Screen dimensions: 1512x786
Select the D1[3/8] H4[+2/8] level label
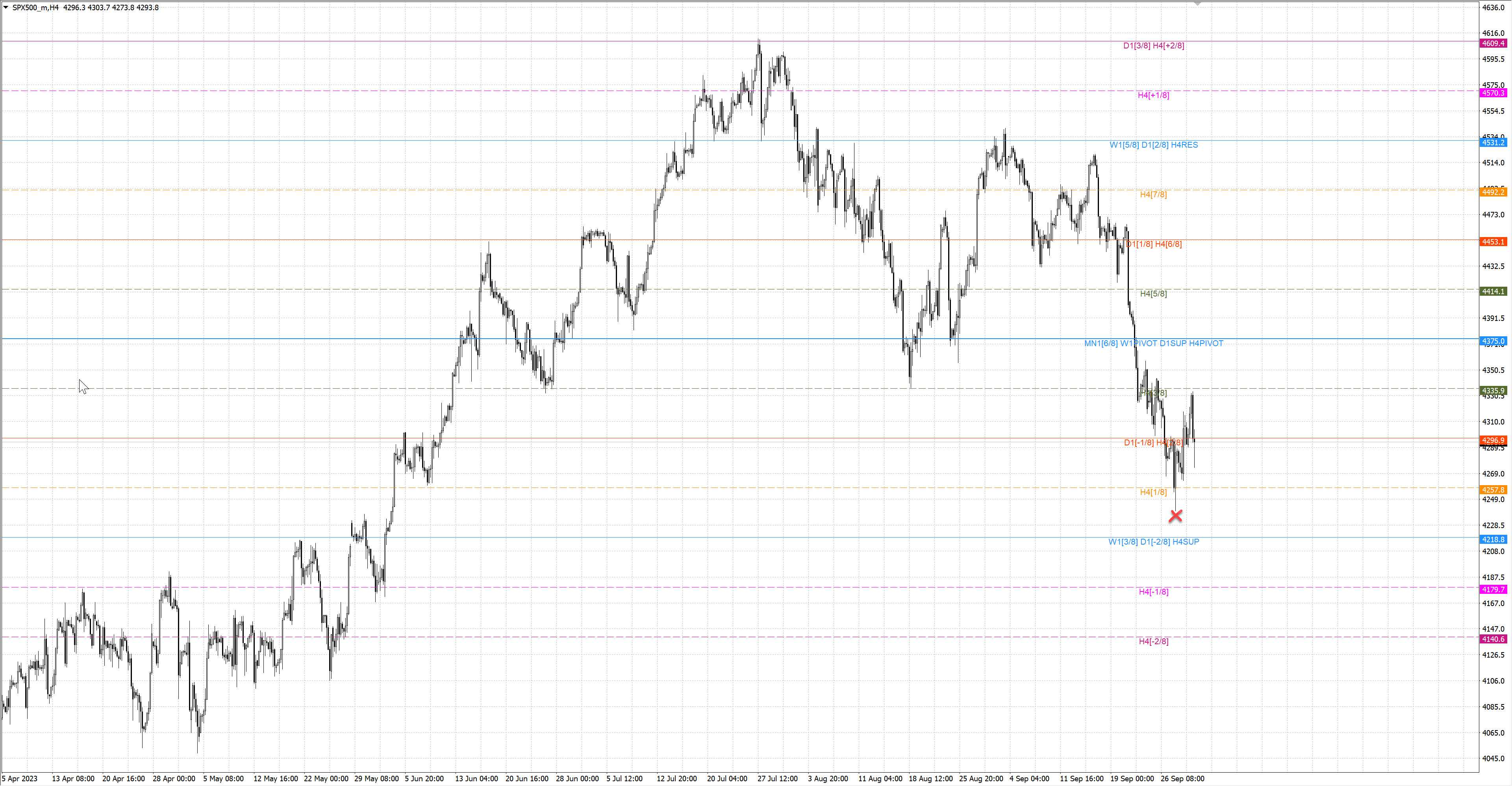(x=1153, y=46)
